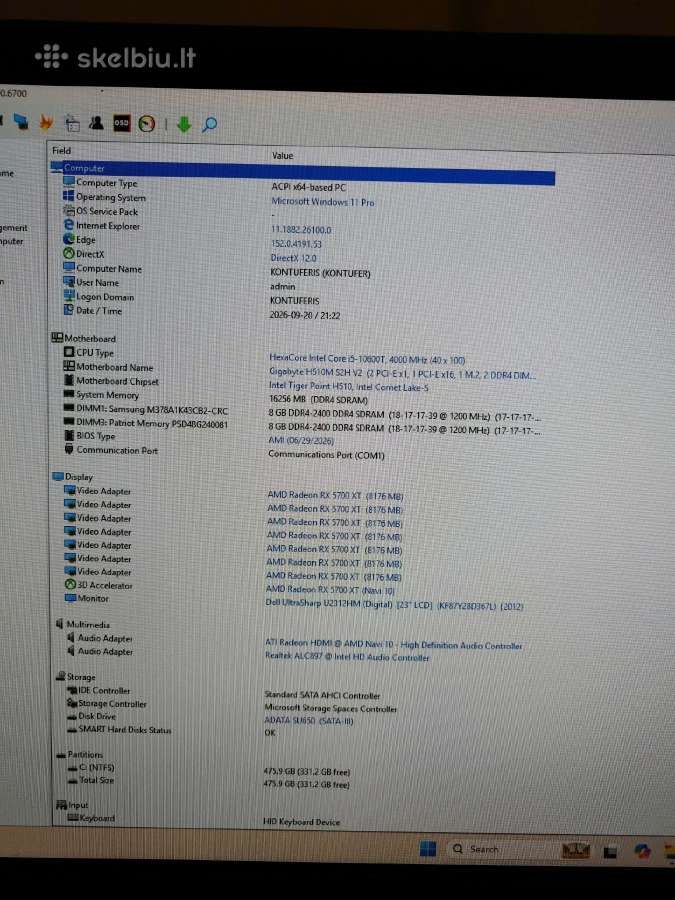The width and height of the screenshot is (675, 900).
Task: Select the Computer Name row
Action: coord(108,268)
